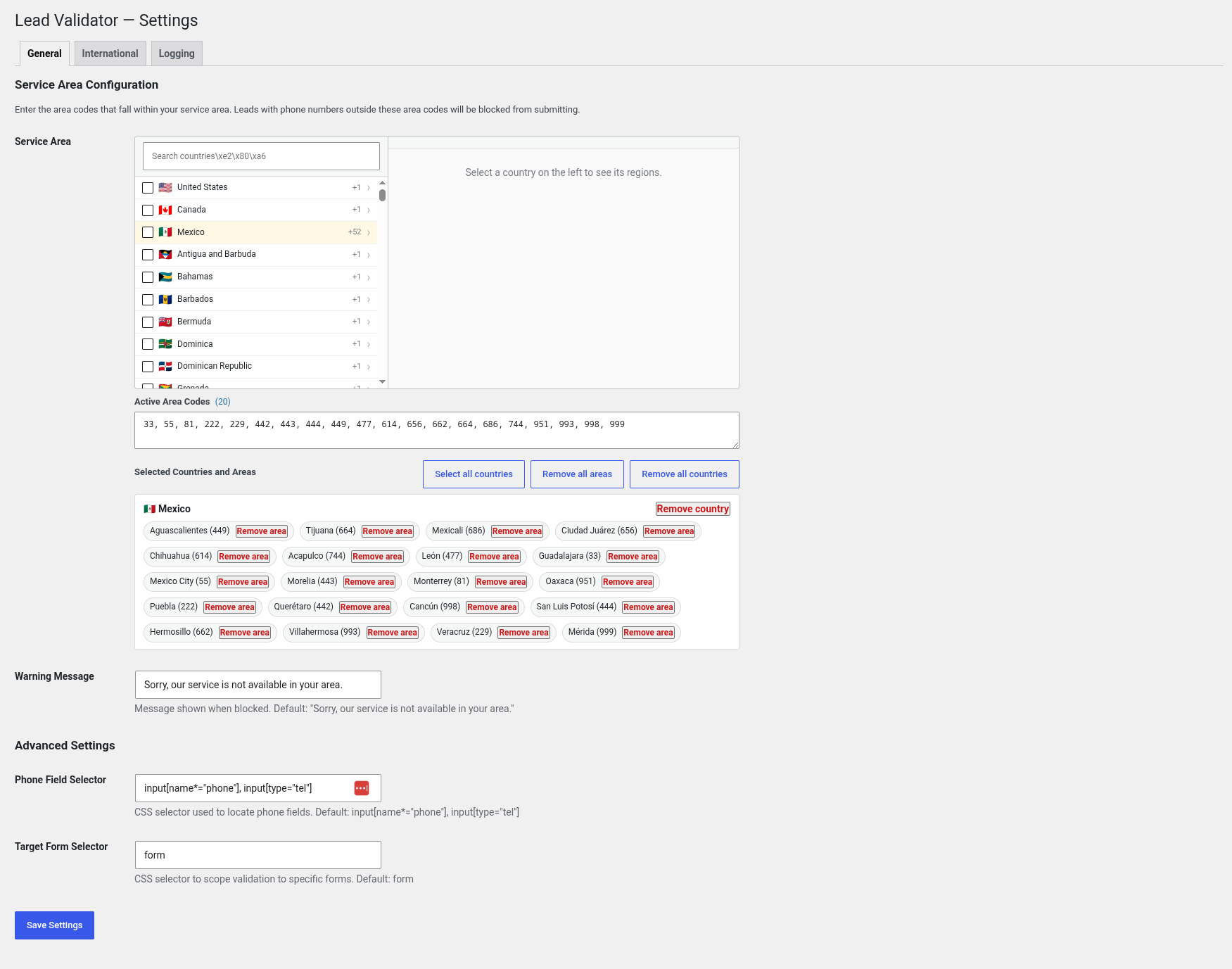1232x969 pixels.
Task: Click the Mexico flag in Selected Countries panel
Action: [x=149, y=509]
